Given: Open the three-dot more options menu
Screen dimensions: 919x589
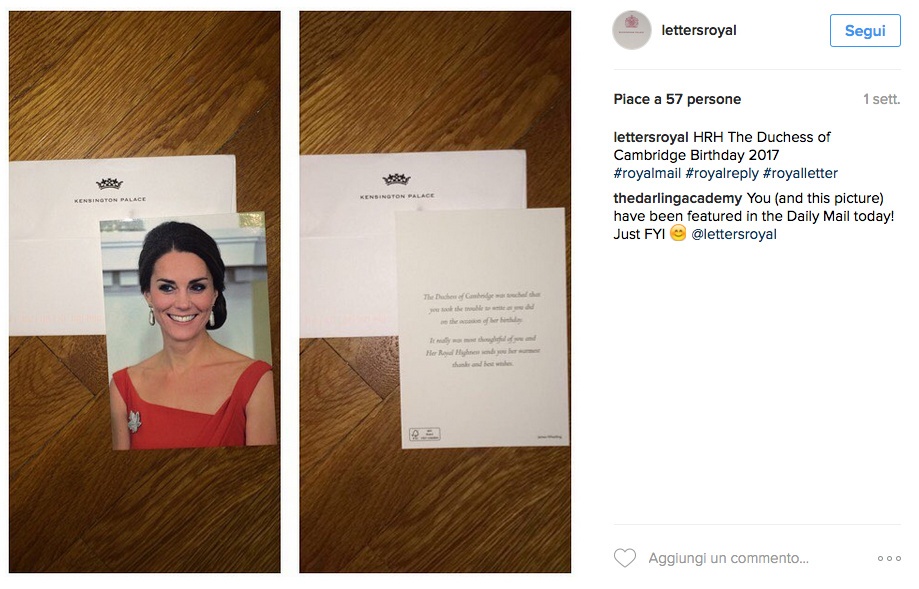Looking at the screenshot, I should (x=889, y=559).
